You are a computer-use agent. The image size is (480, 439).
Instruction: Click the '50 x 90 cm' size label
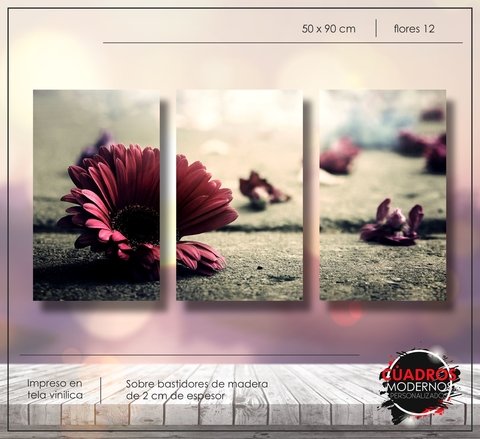(329, 29)
